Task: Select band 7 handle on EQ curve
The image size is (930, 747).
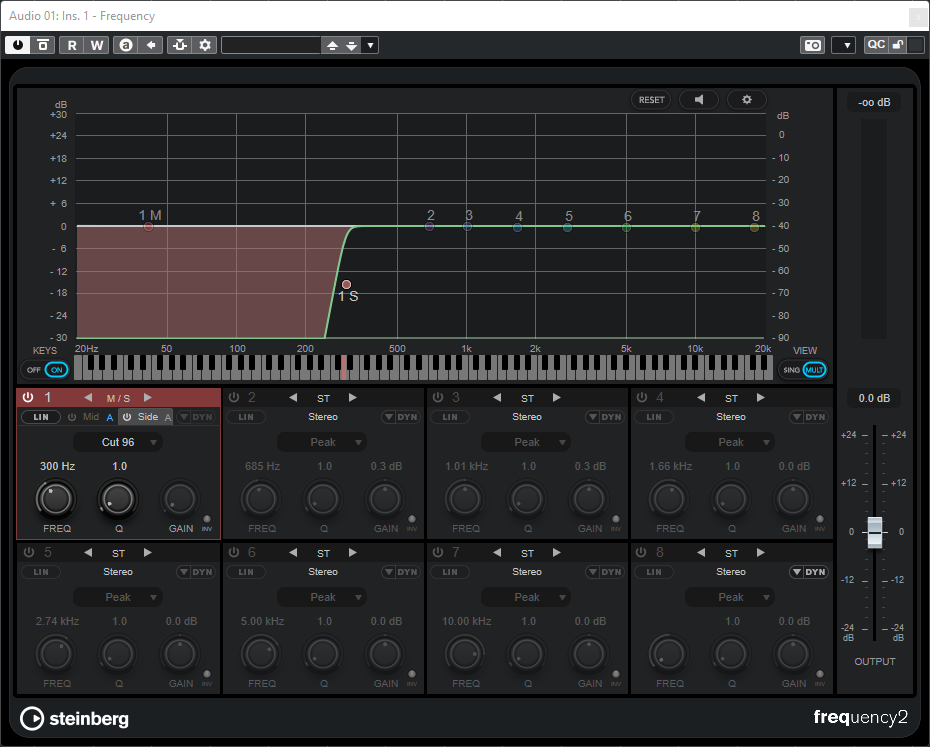Action: coord(695,227)
